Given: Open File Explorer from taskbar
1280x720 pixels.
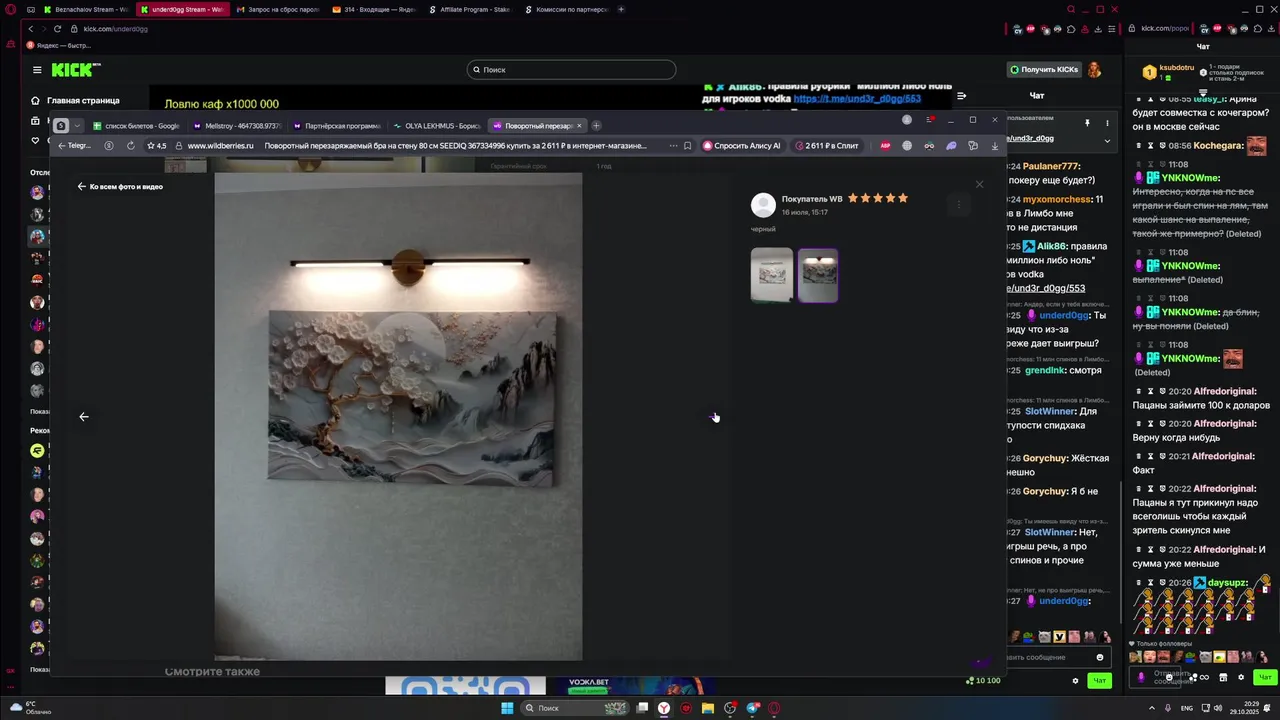Looking at the screenshot, I should (708, 708).
